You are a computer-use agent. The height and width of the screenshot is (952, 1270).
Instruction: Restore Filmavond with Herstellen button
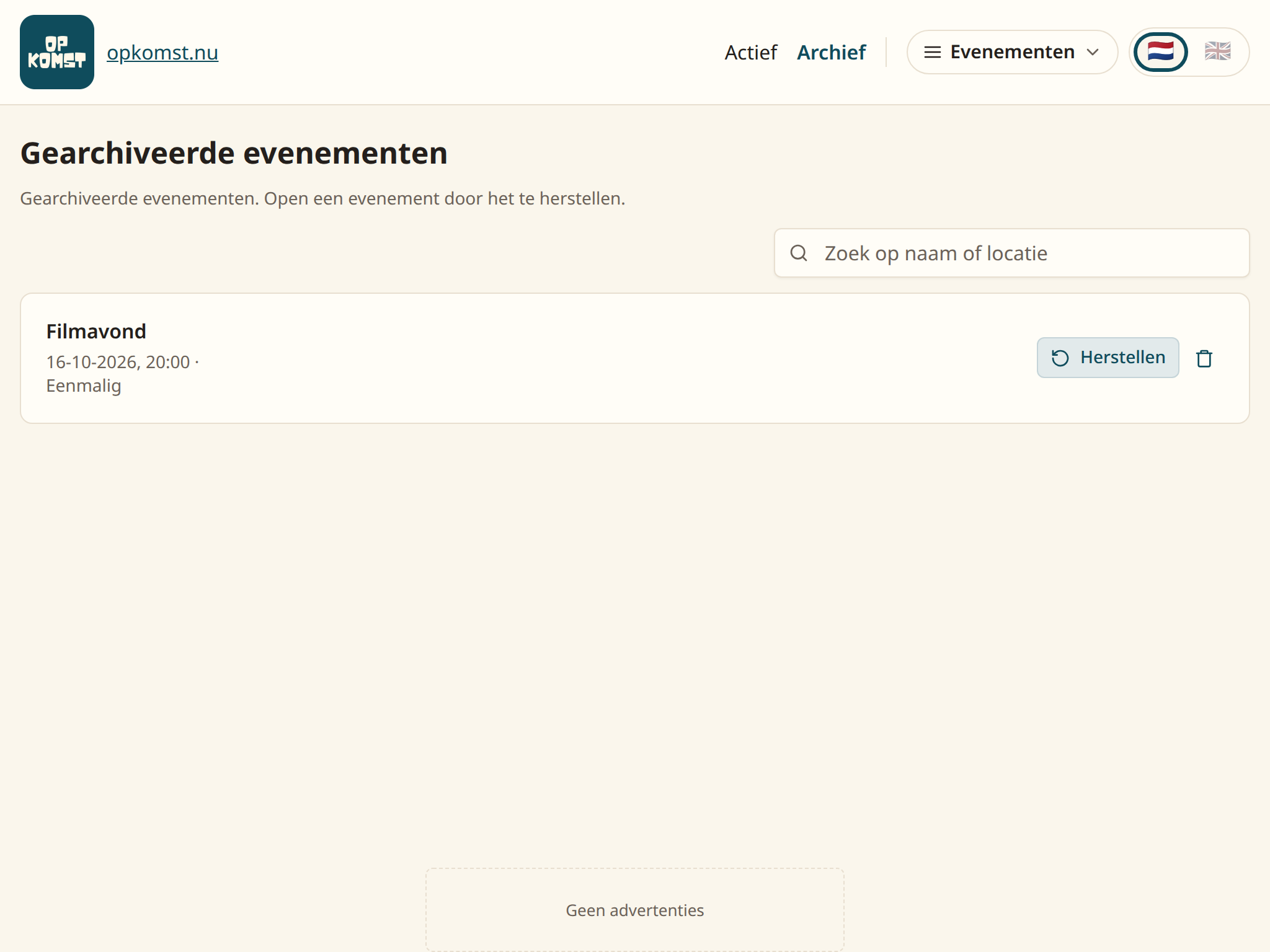[1108, 358]
